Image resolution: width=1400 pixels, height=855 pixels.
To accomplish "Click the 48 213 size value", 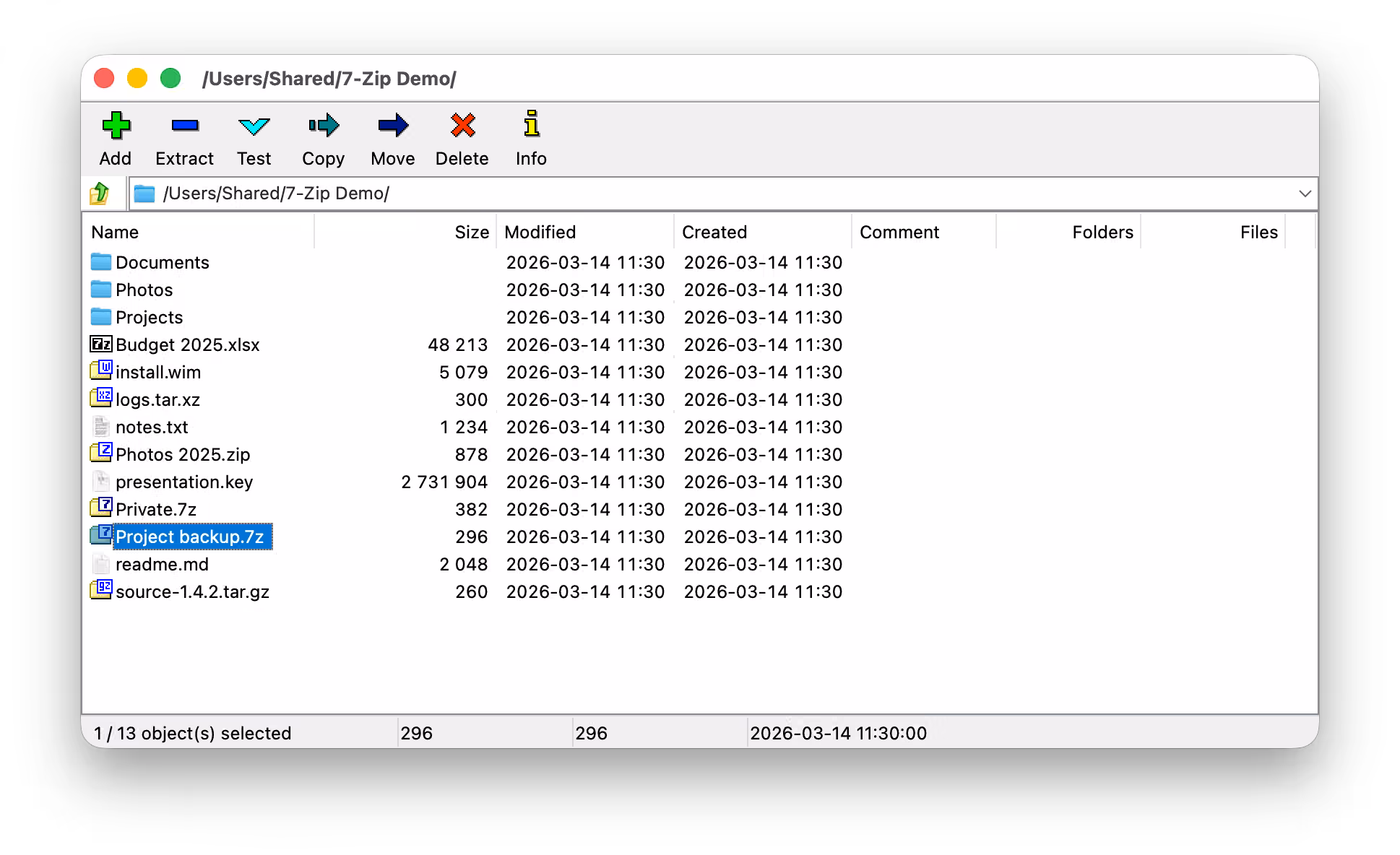I will tap(457, 344).
